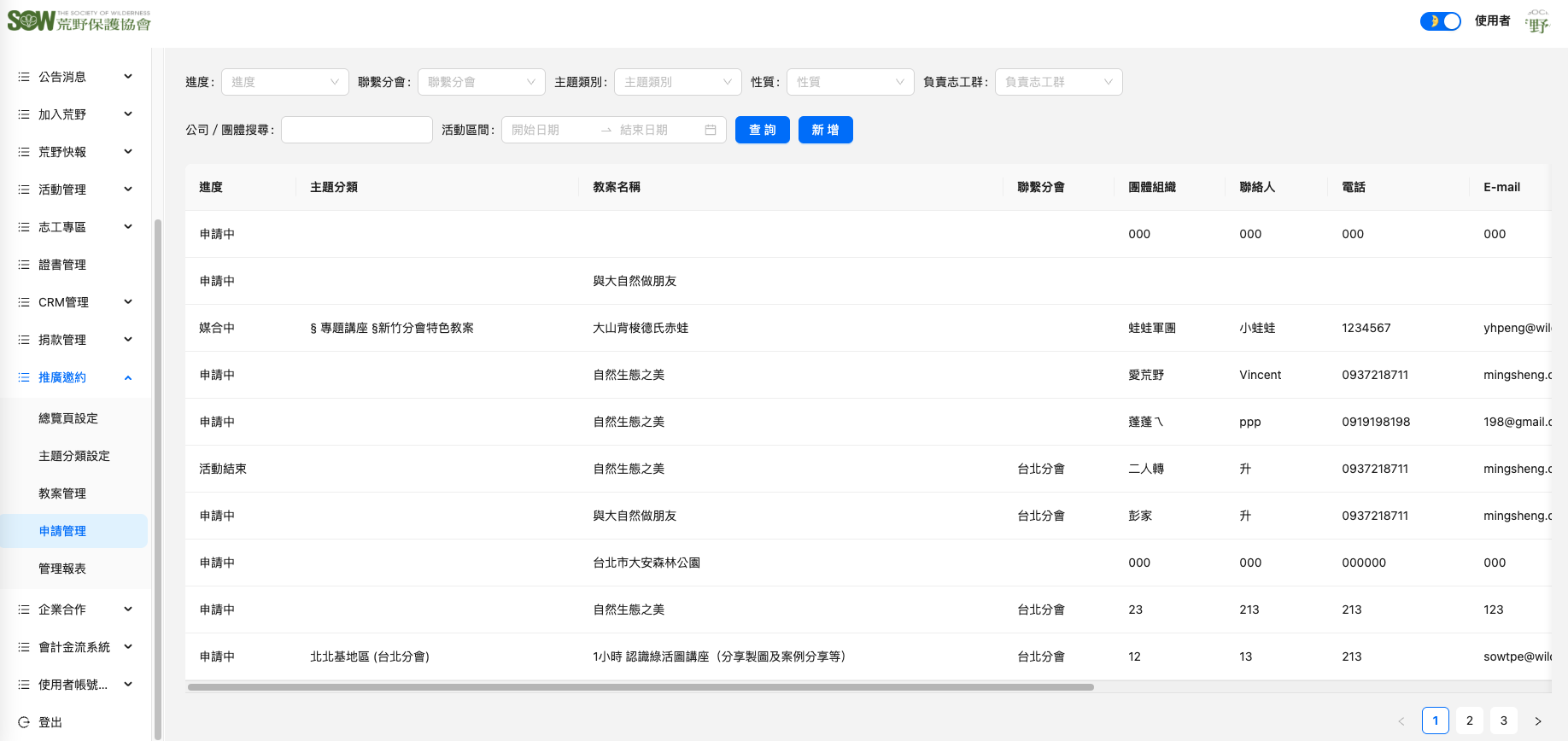Click the calendar icon in date range
Screen dimensions: 1568x741
tap(710, 130)
